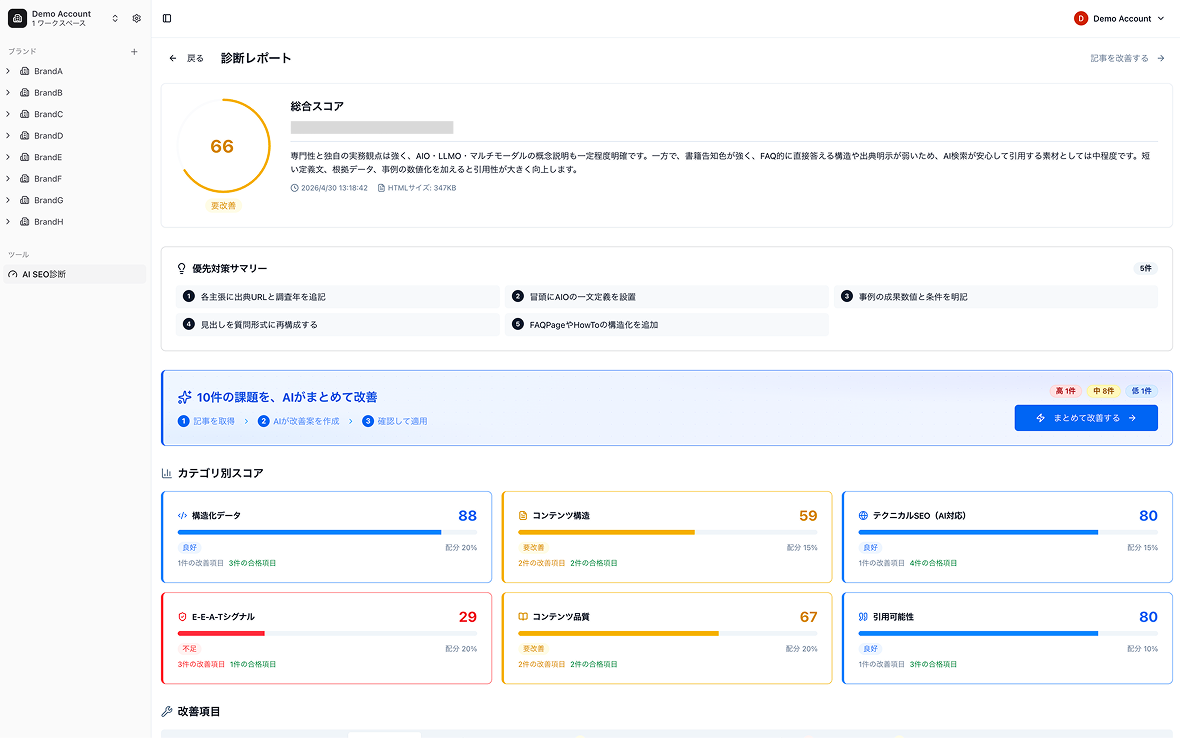Click the book icon on コンテンツ品質 card
The height and width of the screenshot is (738, 1180).
point(522,617)
